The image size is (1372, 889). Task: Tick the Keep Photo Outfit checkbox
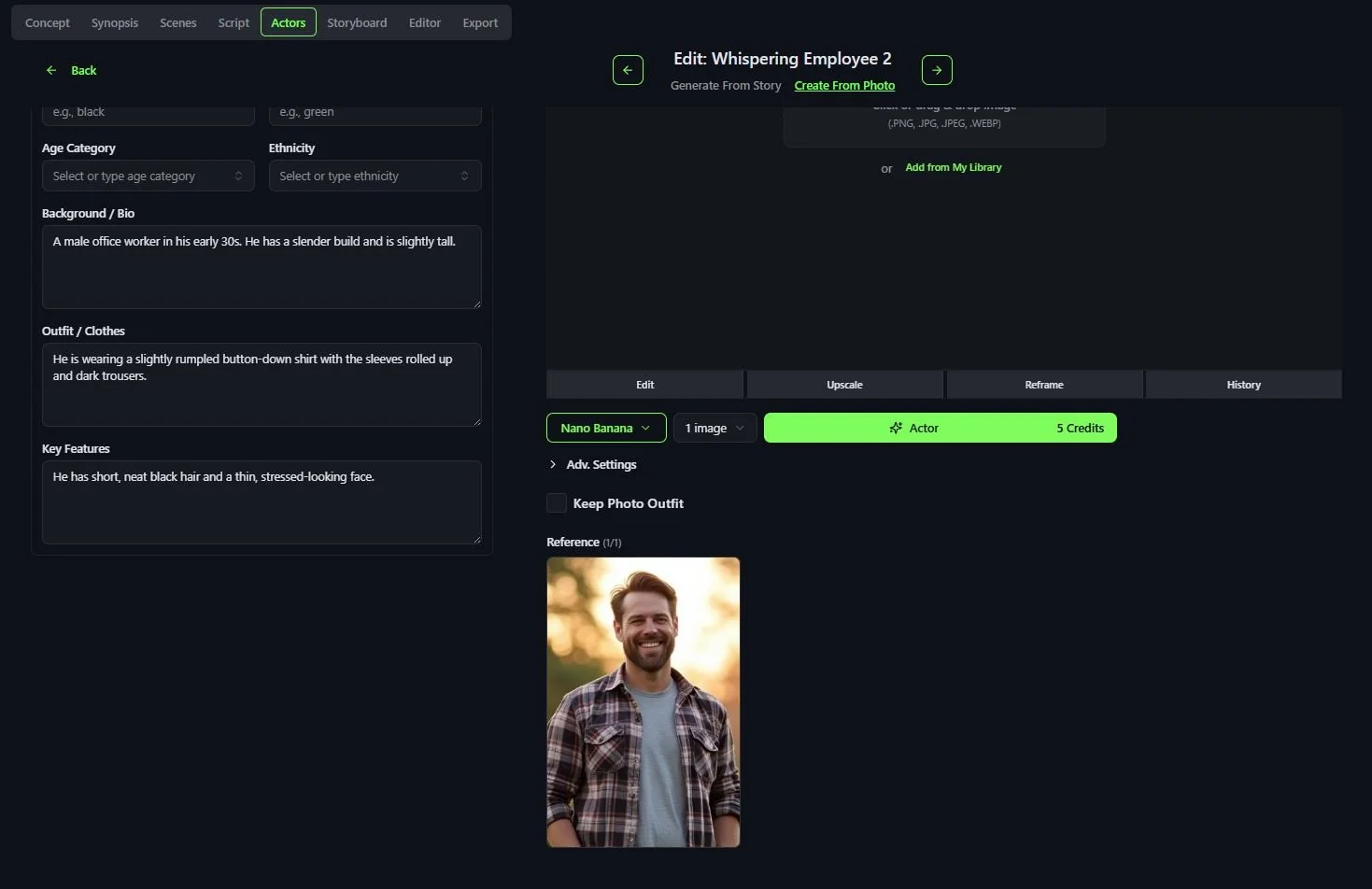557,503
